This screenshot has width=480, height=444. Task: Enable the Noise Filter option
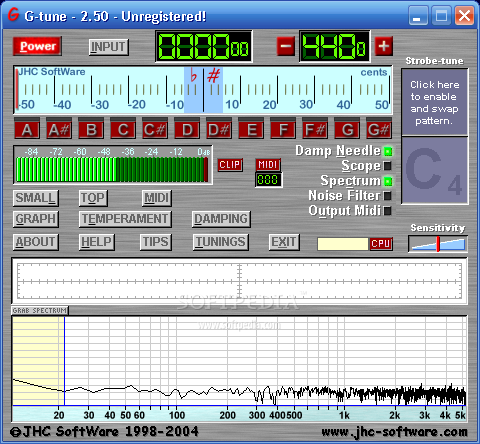[388, 196]
